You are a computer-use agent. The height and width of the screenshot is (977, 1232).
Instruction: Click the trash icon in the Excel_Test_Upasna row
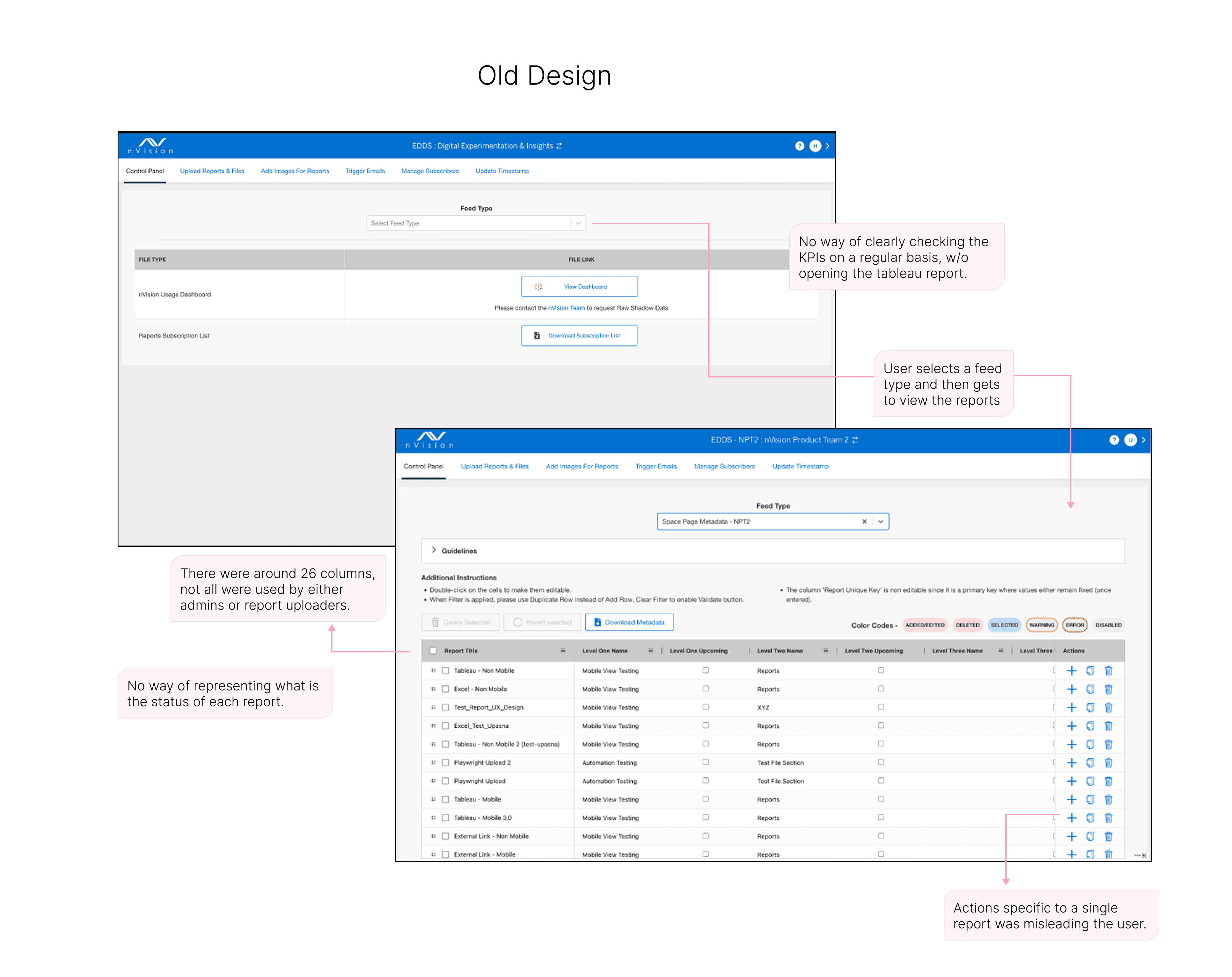click(1109, 725)
